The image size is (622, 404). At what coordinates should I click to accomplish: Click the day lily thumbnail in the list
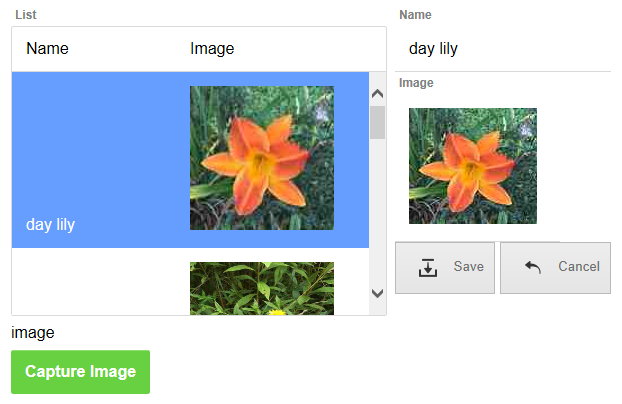[262, 158]
